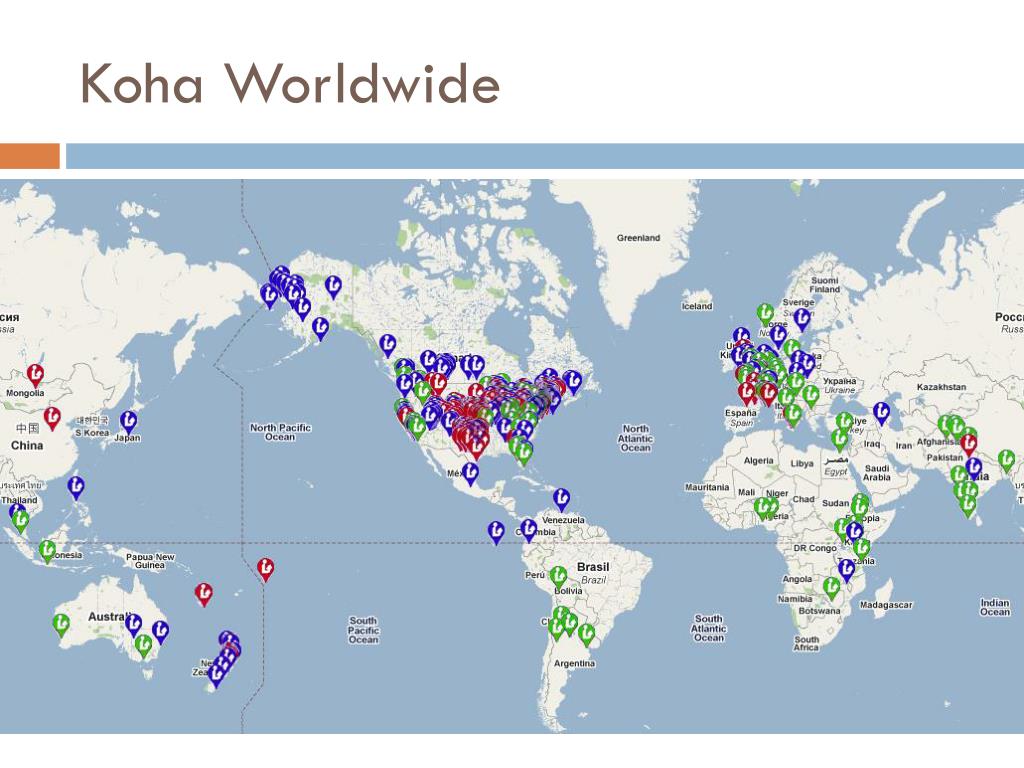Image resolution: width=1024 pixels, height=768 pixels.
Task: Click the blue marker in southeast Alaska
Action: (320, 328)
